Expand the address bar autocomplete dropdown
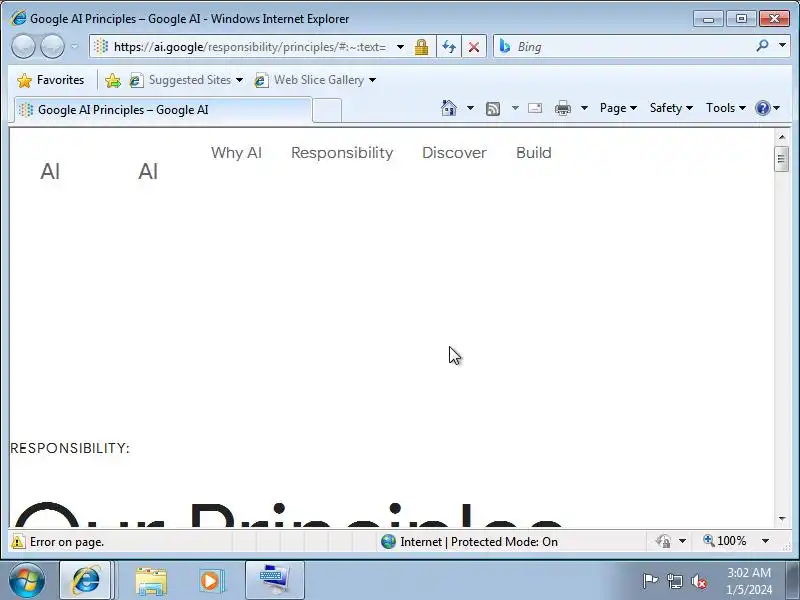The image size is (800, 600). pos(401,47)
